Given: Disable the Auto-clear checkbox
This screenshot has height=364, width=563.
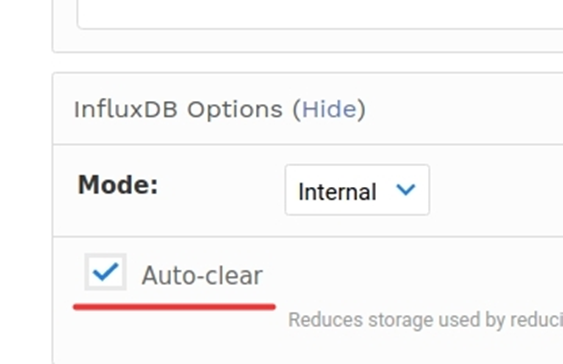Looking at the screenshot, I should tap(106, 272).
